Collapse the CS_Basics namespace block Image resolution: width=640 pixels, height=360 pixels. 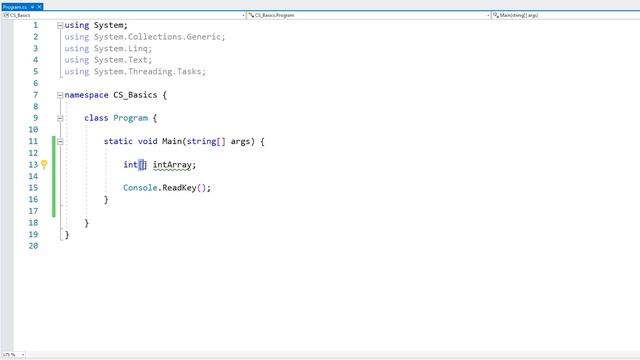tap(60, 95)
